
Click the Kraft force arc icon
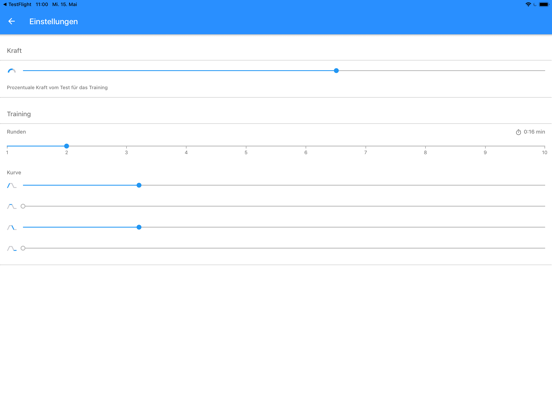click(12, 71)
